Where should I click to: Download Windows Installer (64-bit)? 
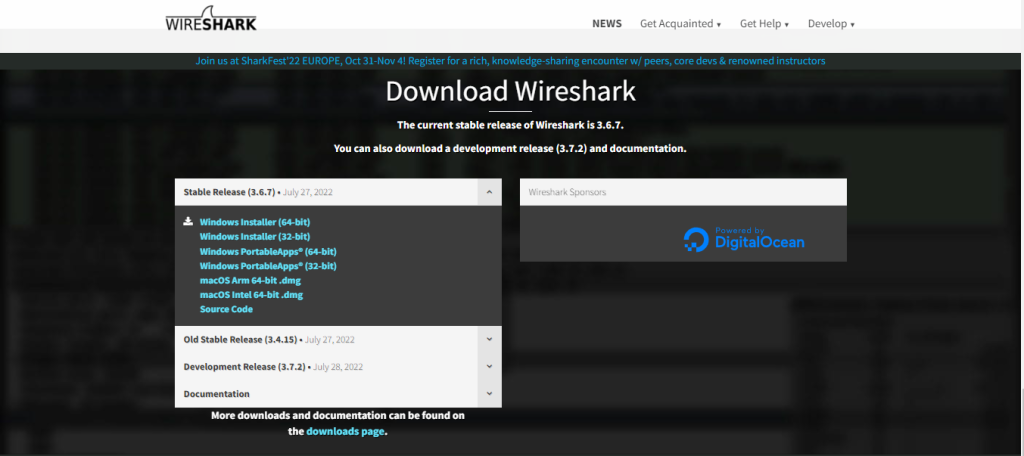255,222
